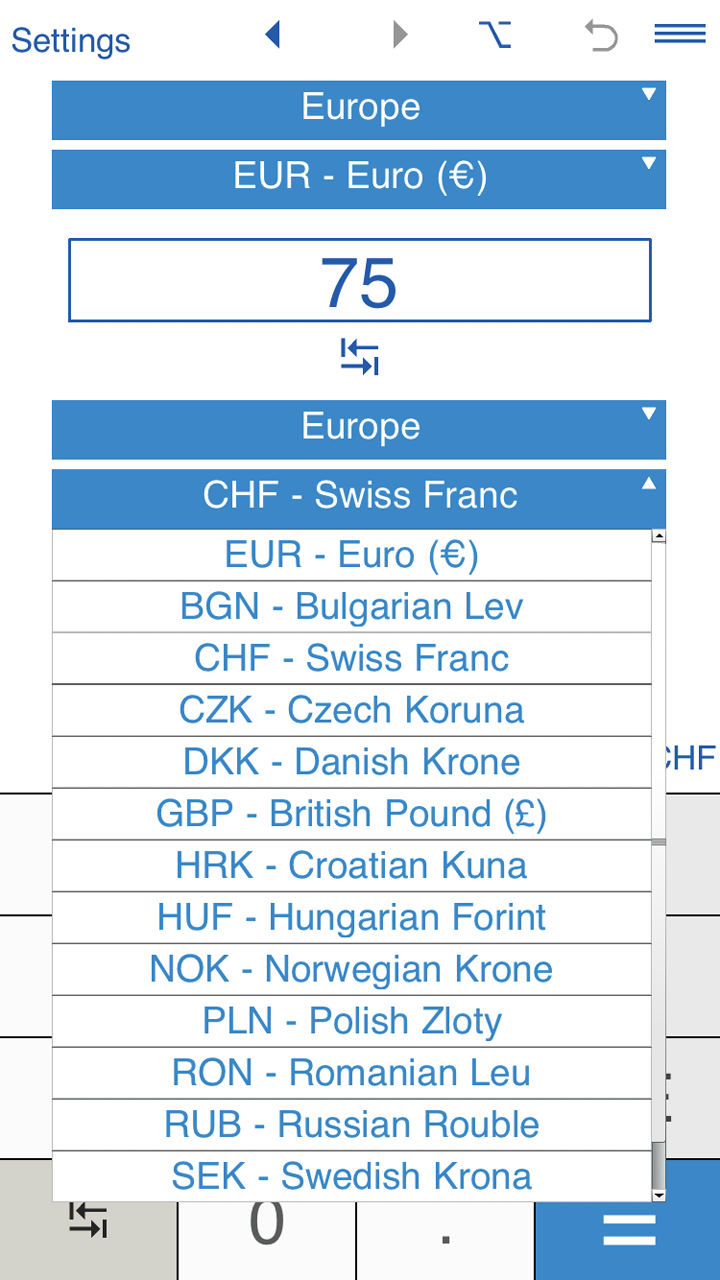Collapse the CHF - Swiss Franc dropdown
Viewport: 720px width, 1280px height.
pyautogui.click(x=359, y=497)
